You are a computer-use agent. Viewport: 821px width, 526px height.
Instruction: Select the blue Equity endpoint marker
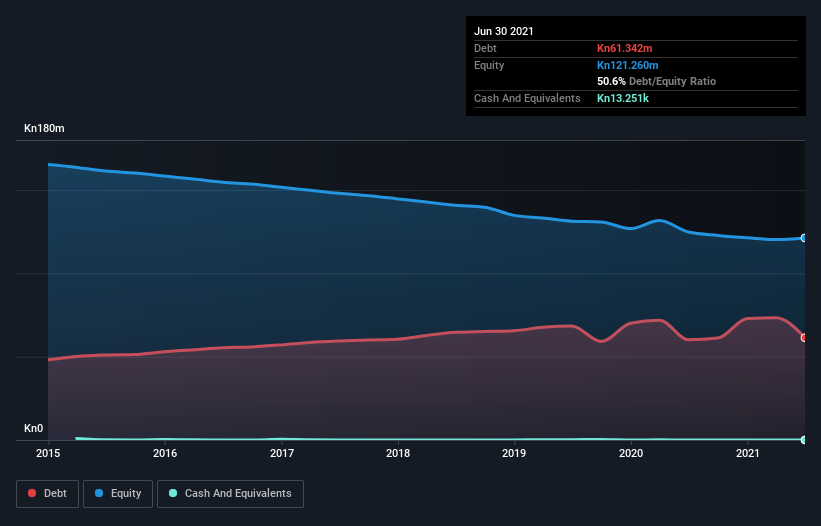pyautogui.click(x=804, y=238)
